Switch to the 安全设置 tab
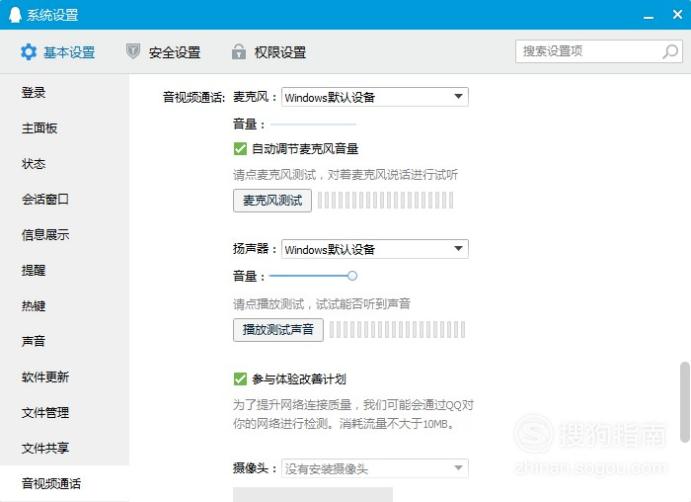The image size is (691, 502). click(163, 52)
